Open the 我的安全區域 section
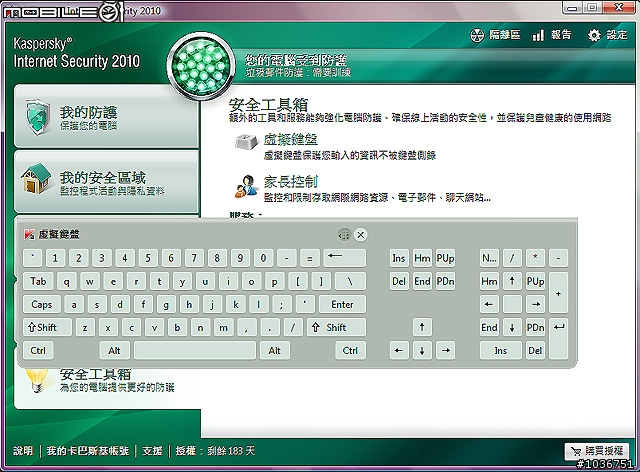The height and width of the screenshot is (472, 640). click(x=106, y=181)
